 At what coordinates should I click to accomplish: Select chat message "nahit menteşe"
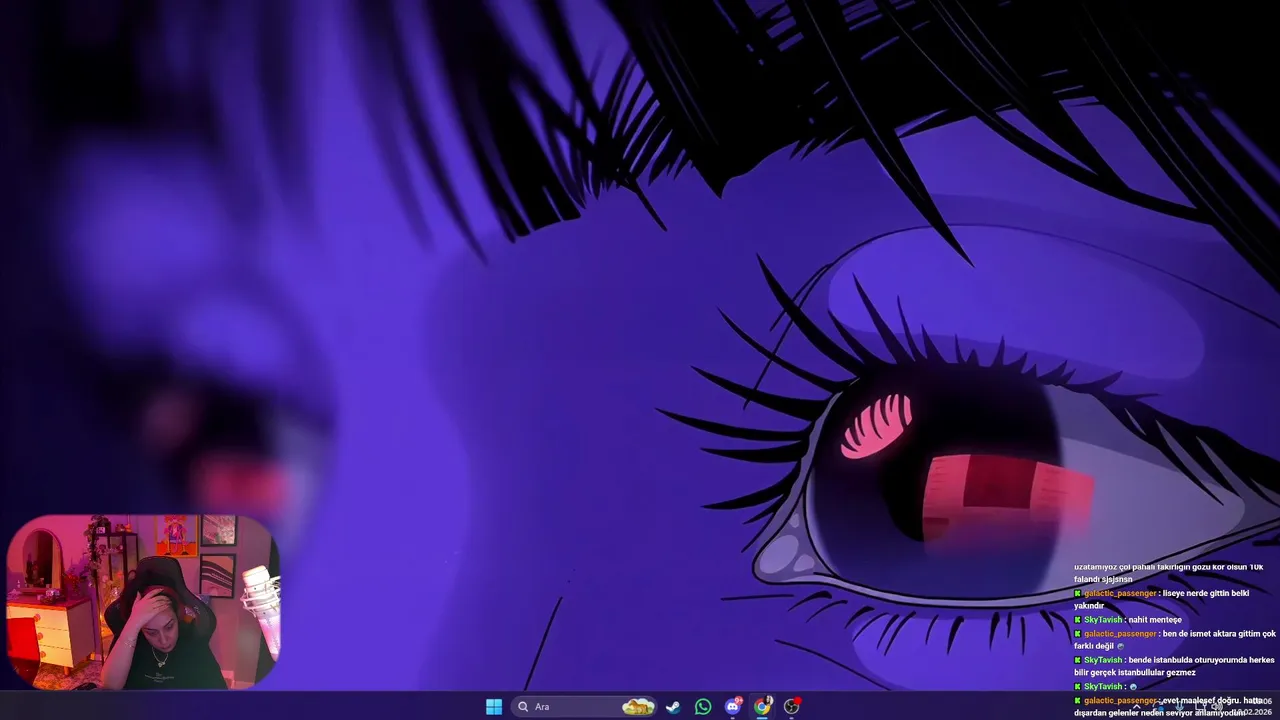point(1154,620)
